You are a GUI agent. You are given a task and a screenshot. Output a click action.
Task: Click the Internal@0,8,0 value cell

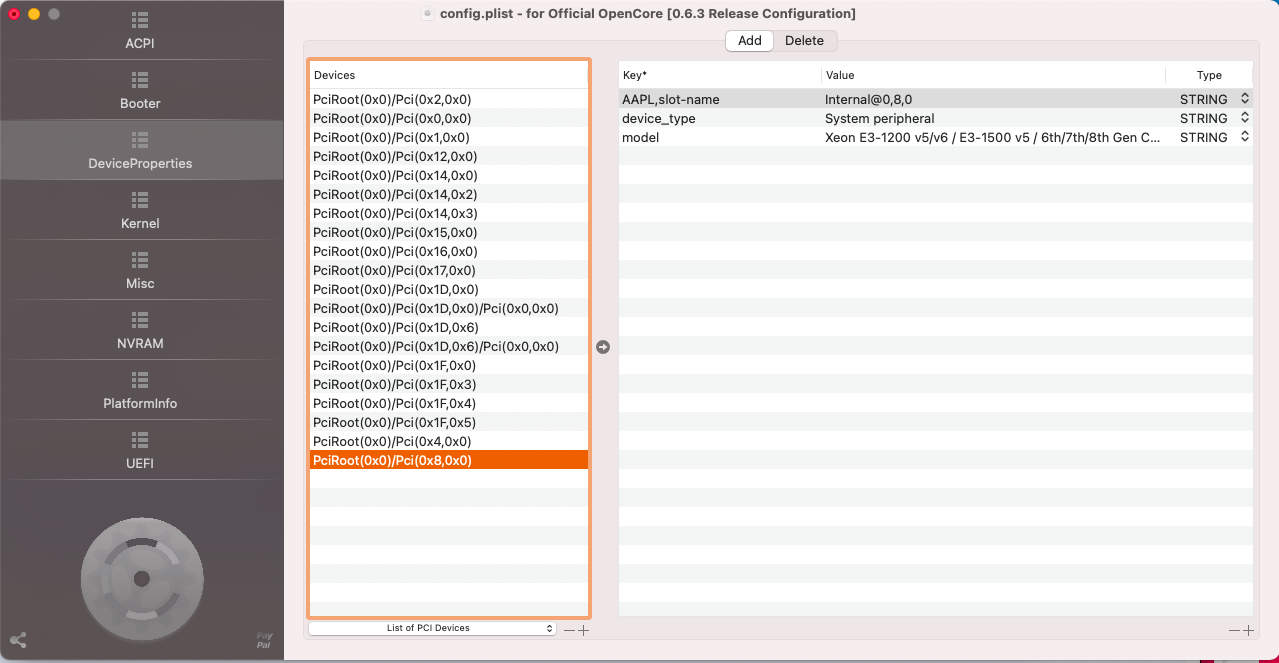[x=994, y=99]
